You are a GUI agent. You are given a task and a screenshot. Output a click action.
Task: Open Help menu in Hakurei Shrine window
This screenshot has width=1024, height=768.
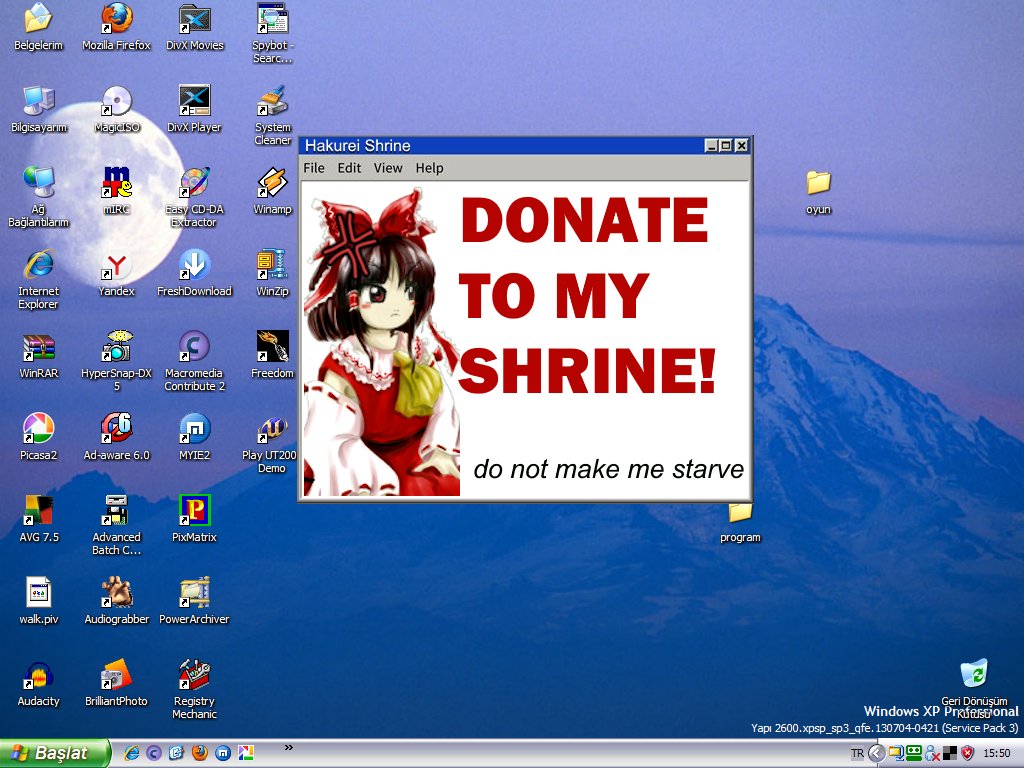point(430,168)
